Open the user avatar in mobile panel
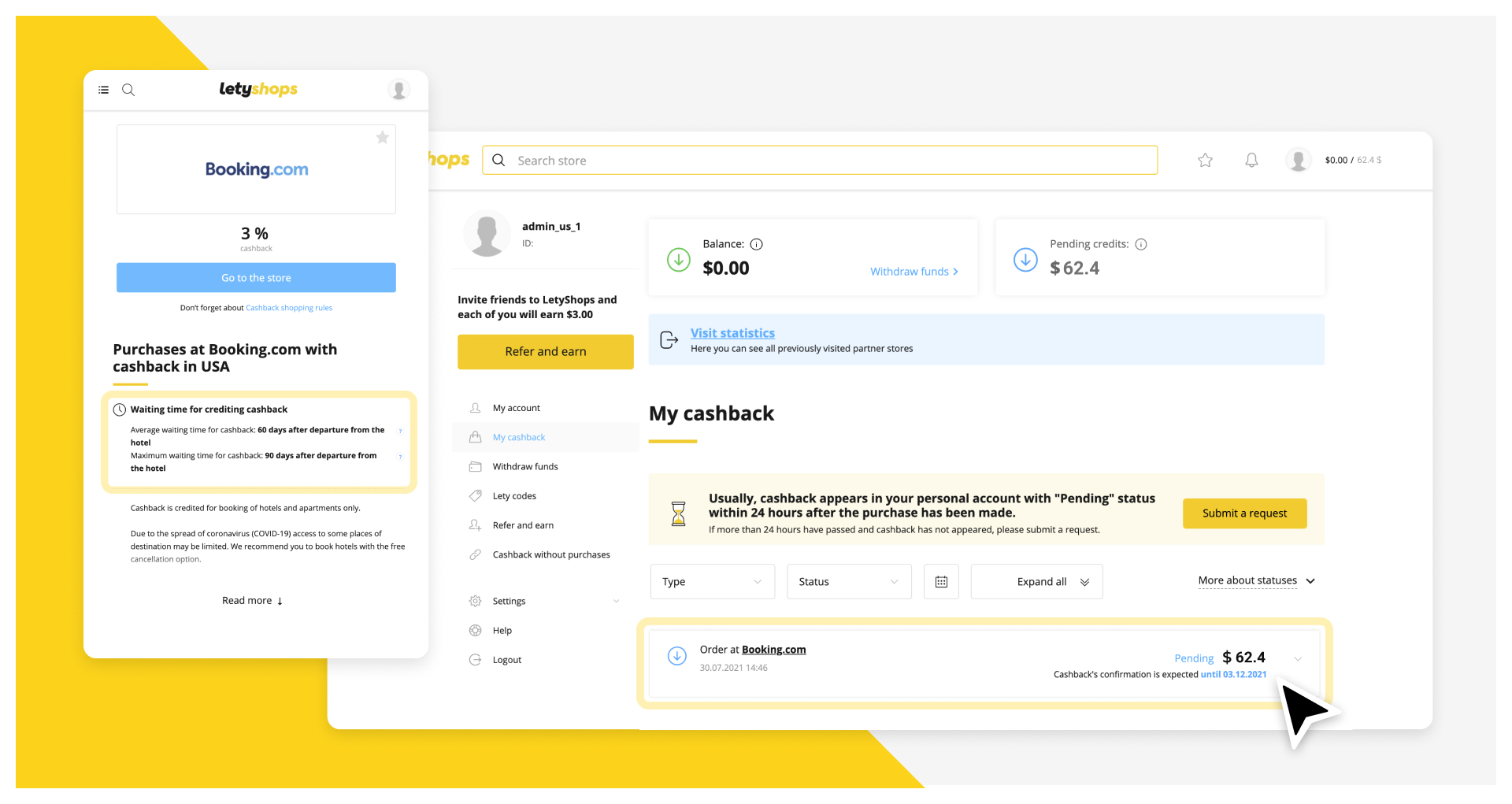Screen dimensions: 1512x804 pyautogui.click(x=399, y=90)
